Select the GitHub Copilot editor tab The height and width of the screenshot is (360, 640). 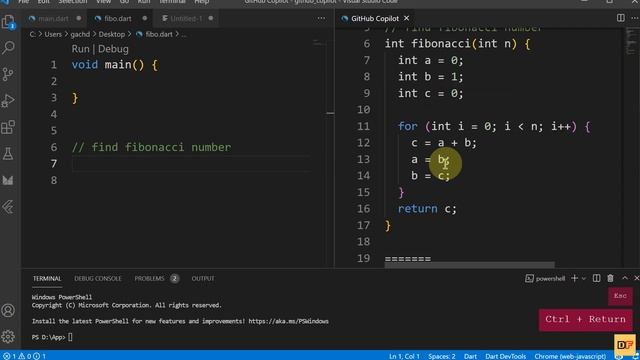coord(375,18)
